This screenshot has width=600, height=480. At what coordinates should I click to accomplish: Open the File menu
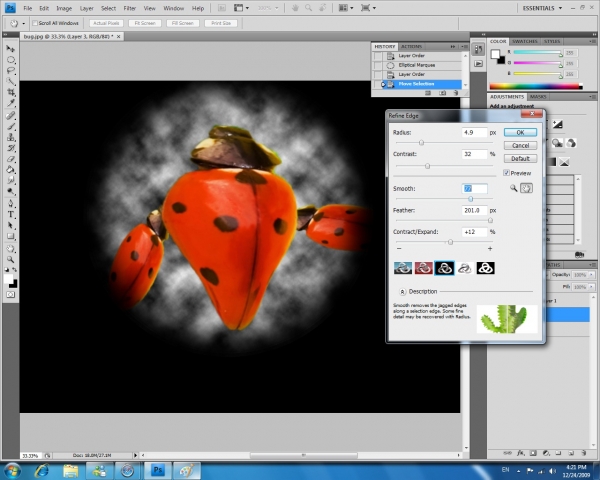click(x=28, y=8)
